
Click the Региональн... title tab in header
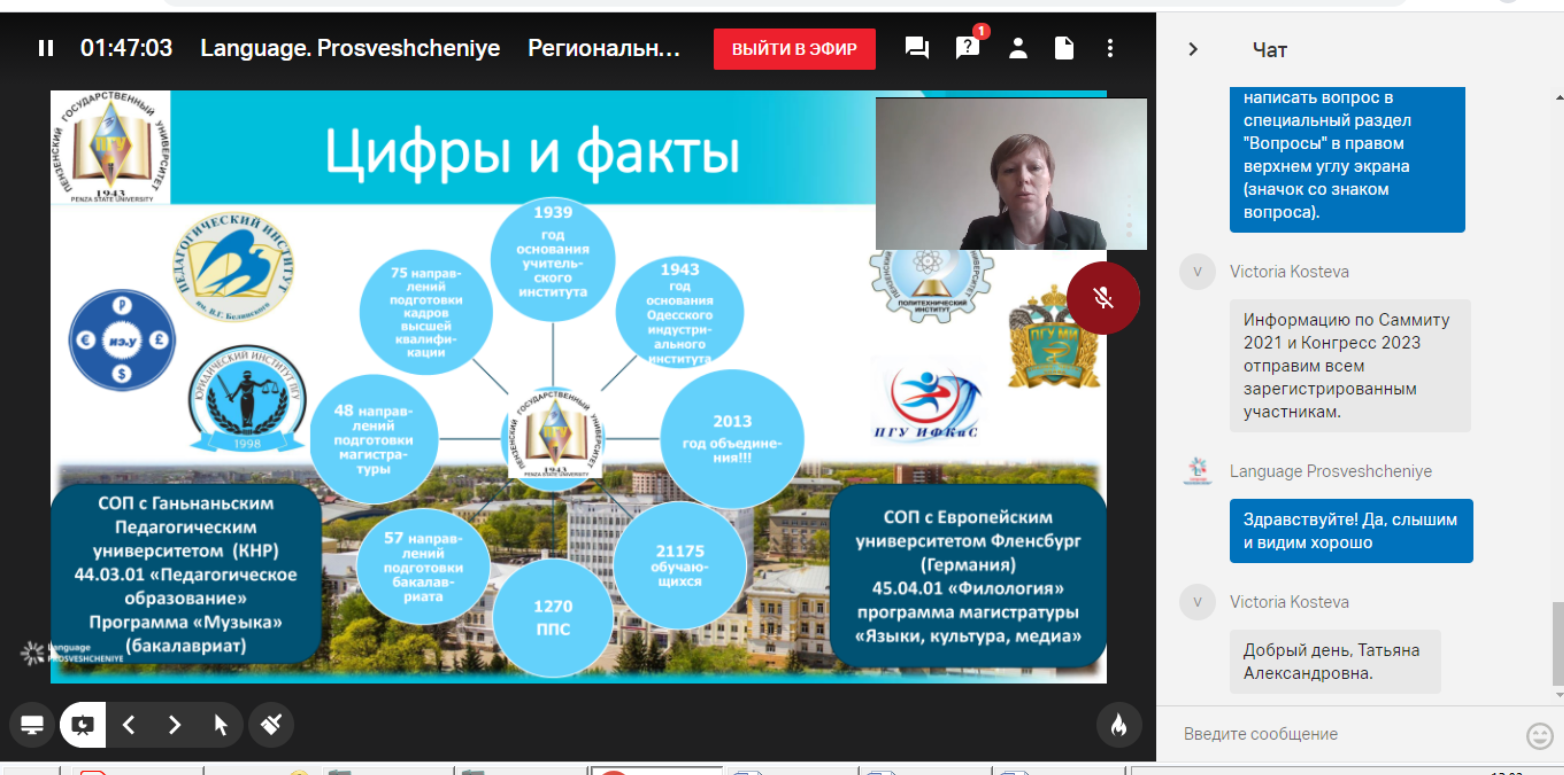604,48
